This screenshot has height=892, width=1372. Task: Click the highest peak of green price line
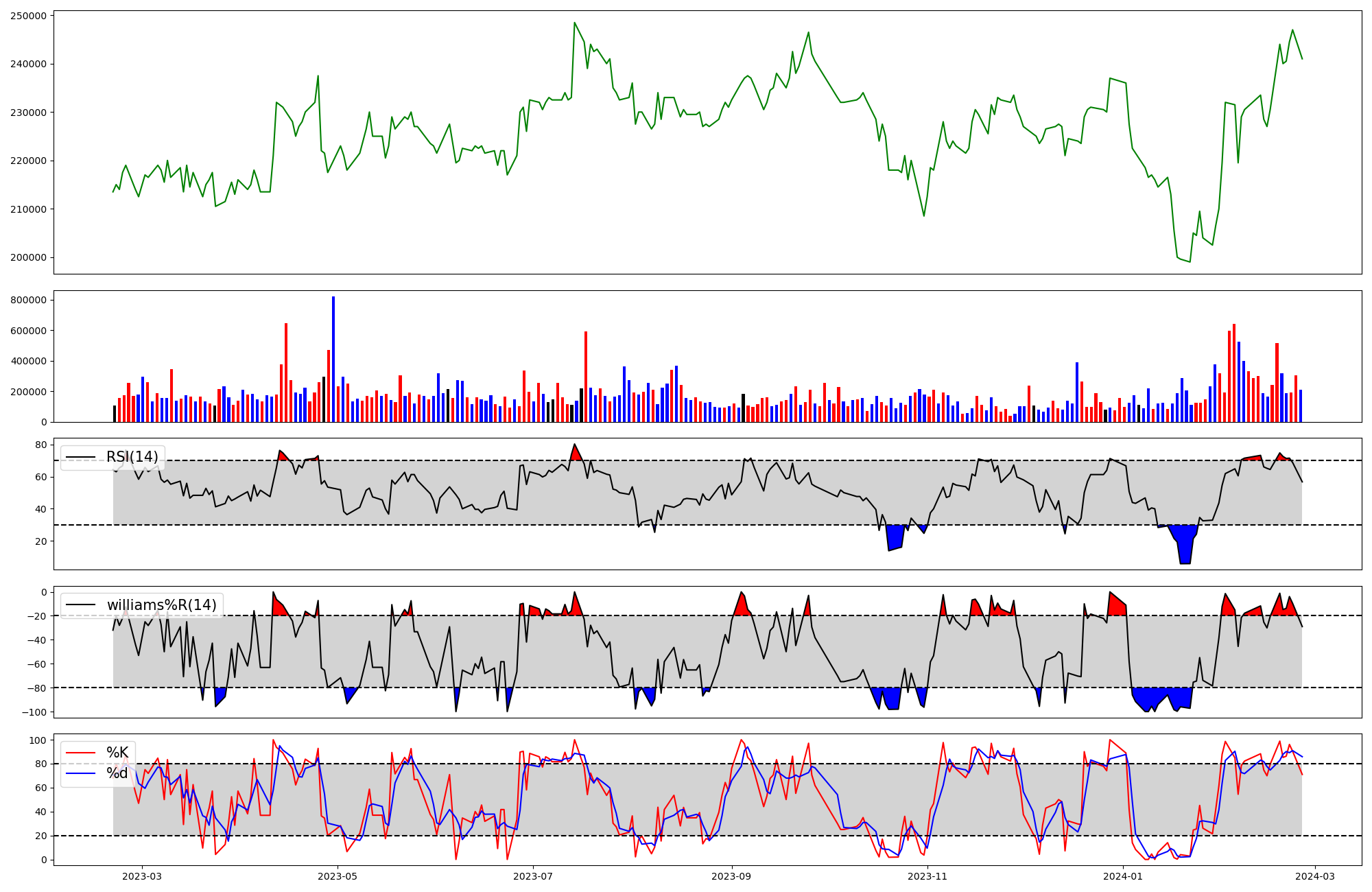pos(575,23)
